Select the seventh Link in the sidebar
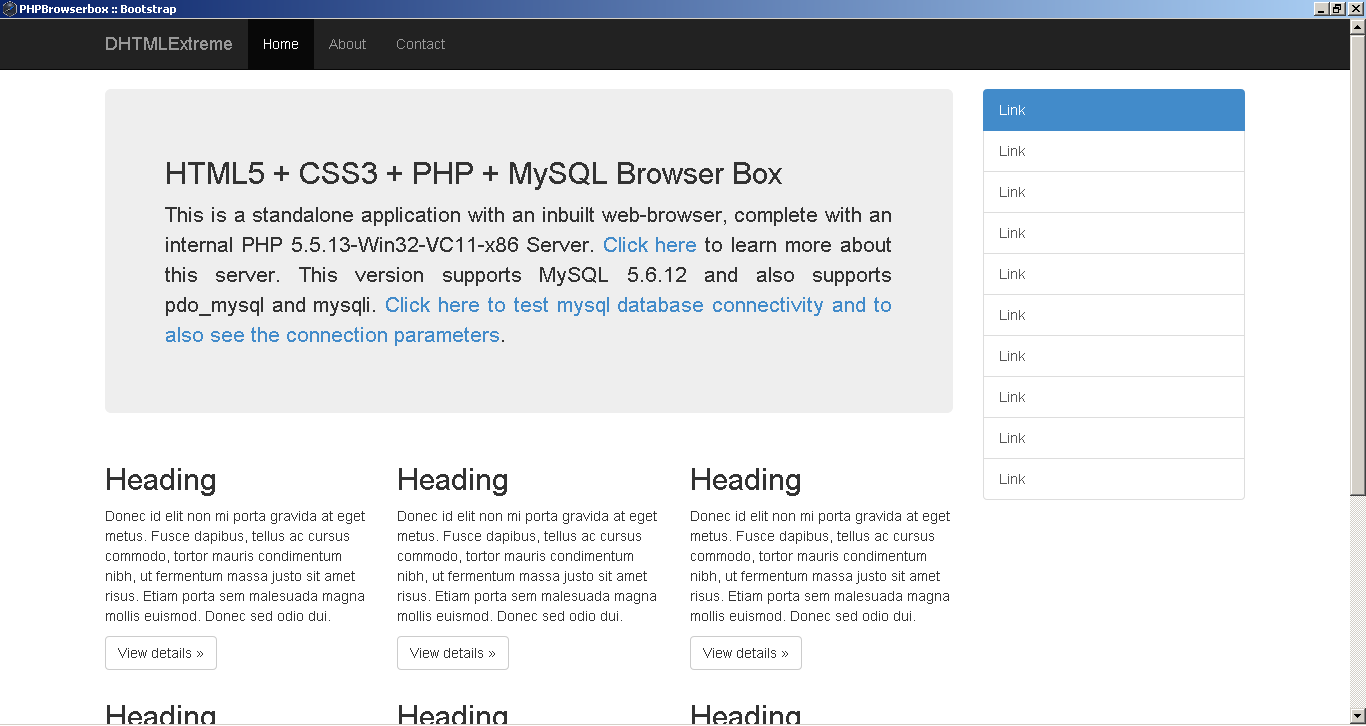Screen dimensions: 1366x726 [1113, 356]
